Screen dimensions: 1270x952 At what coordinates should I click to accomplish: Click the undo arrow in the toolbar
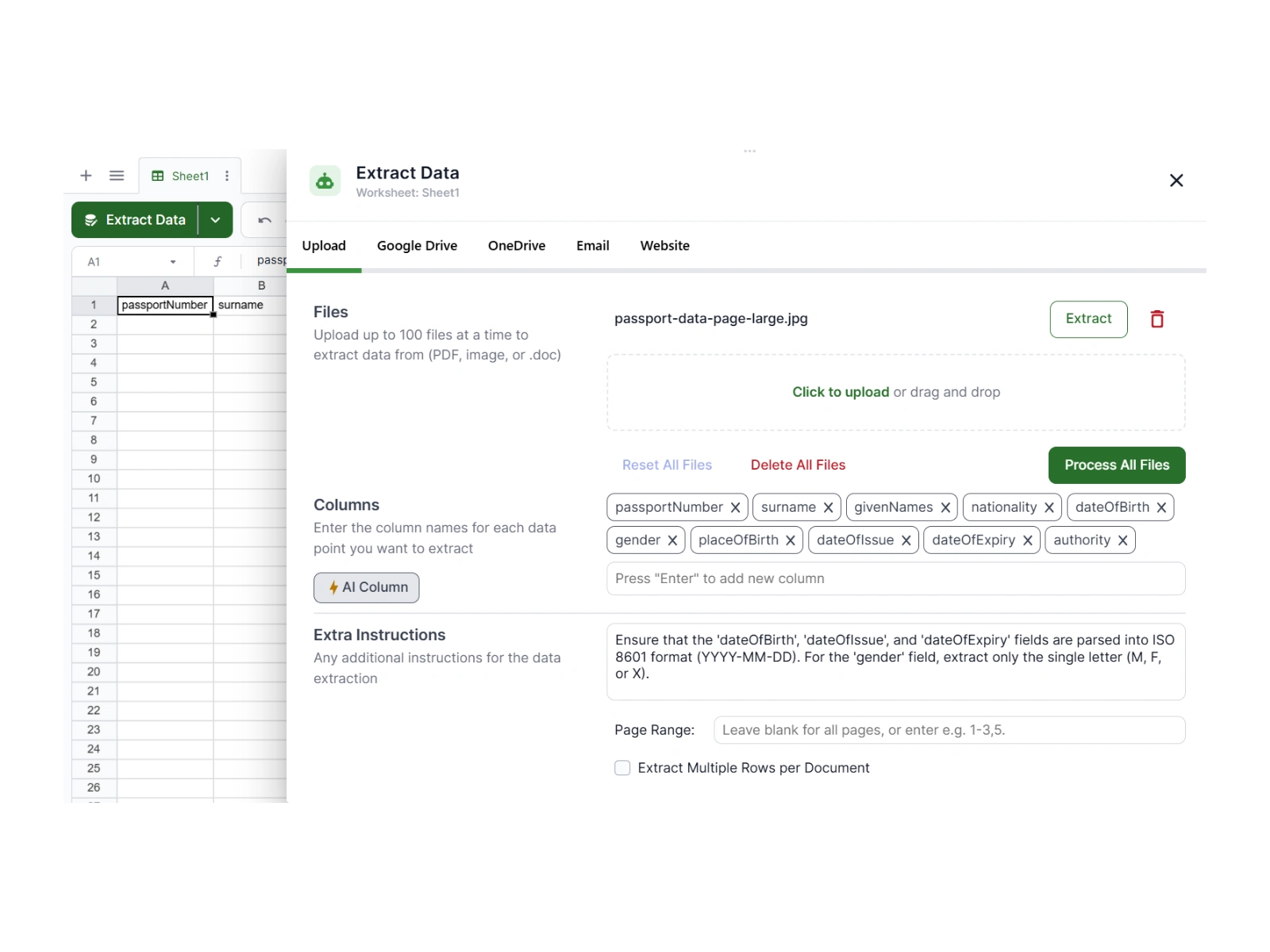[x=265, y=220]
